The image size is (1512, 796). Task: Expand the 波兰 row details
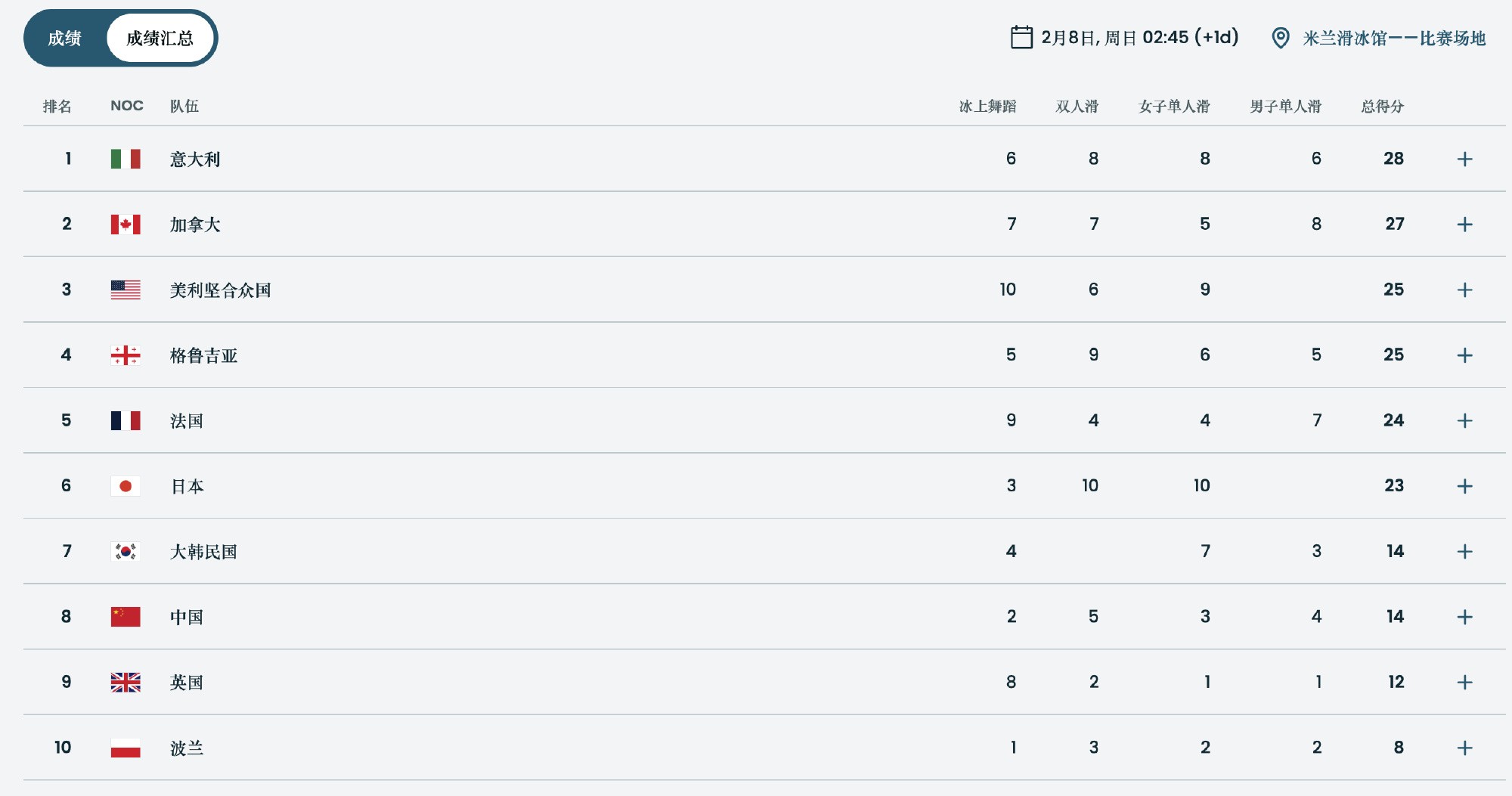pyautogui.click(x=1464, y=748)
